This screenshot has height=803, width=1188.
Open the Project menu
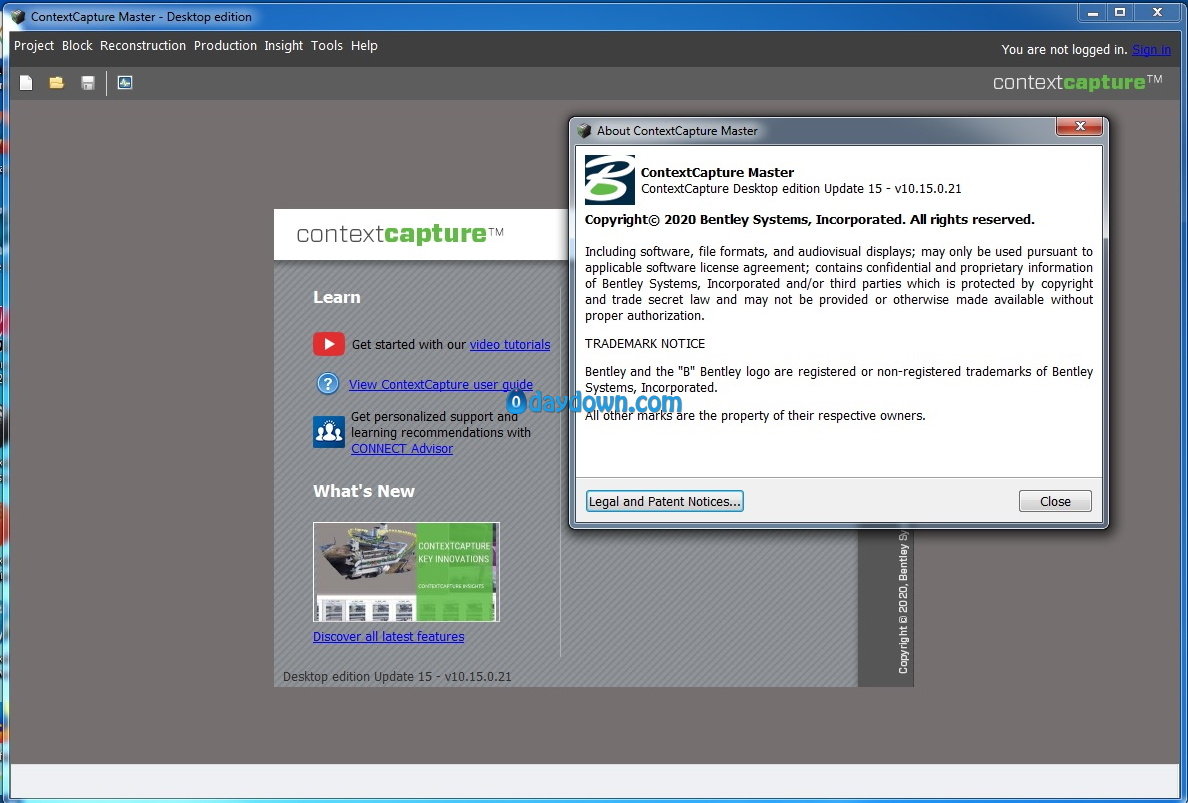pyautogui.click(x=34, y=45)
